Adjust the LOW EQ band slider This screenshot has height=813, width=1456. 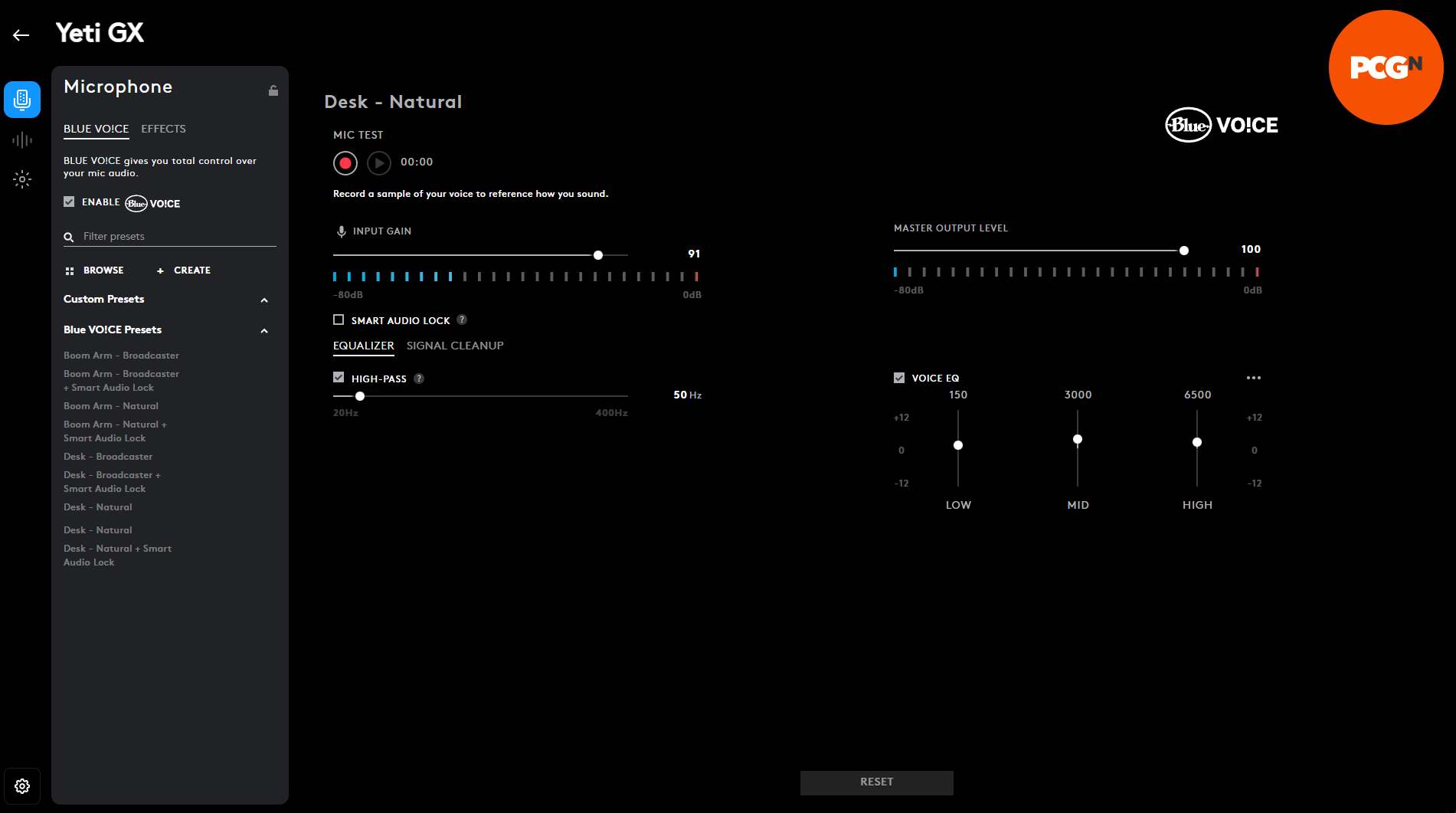pos(958,445)
